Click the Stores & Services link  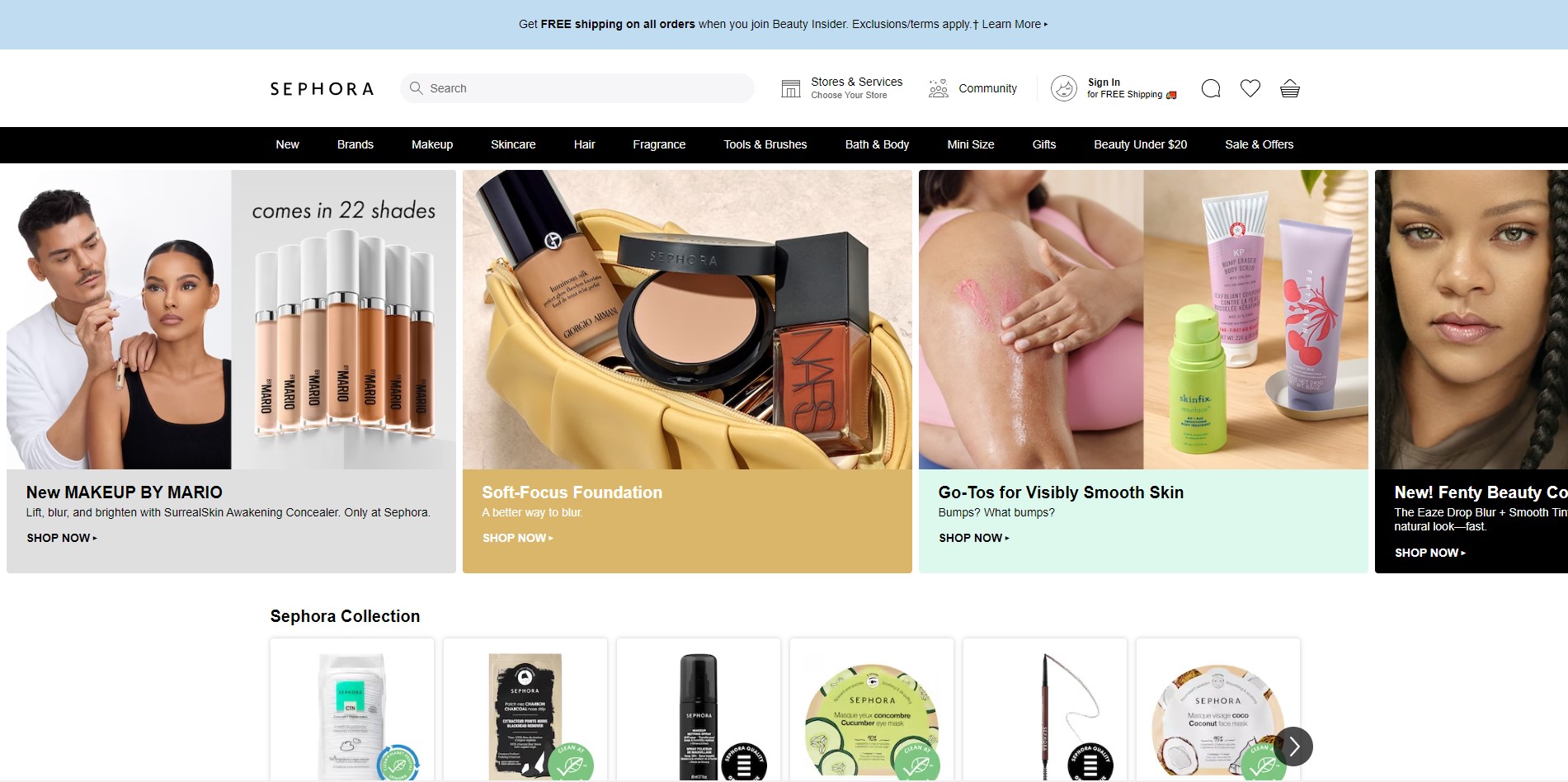click(x=856, y=87)
